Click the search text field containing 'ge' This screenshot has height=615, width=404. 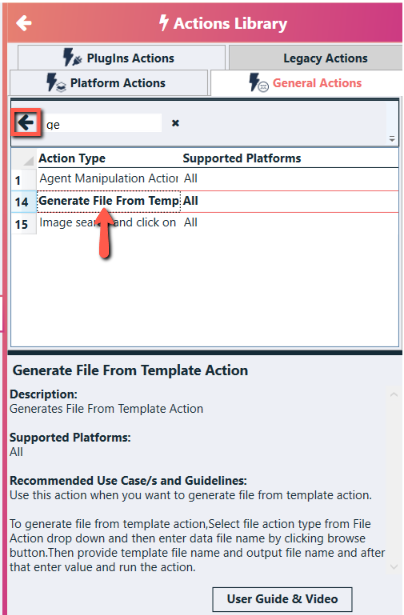[x=103, y=124]
